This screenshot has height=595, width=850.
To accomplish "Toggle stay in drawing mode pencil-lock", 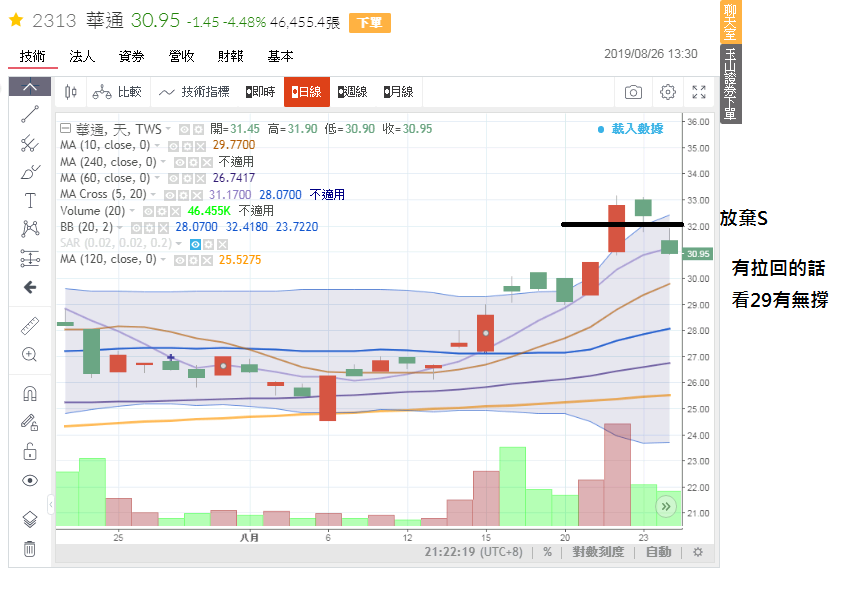I will [x=30, y=422].
